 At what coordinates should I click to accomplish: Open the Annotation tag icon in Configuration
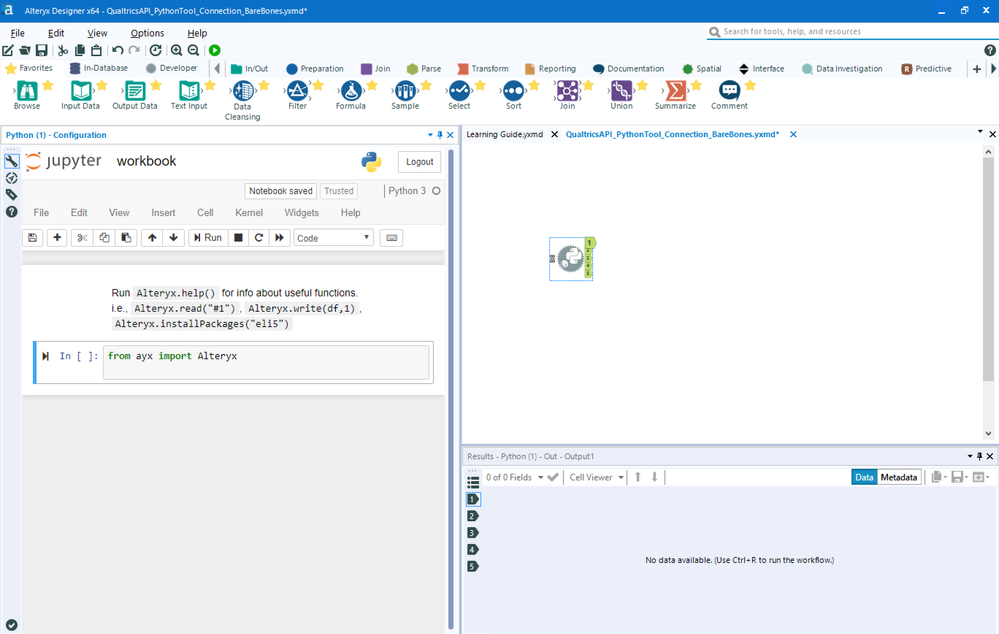pos(11,194)
